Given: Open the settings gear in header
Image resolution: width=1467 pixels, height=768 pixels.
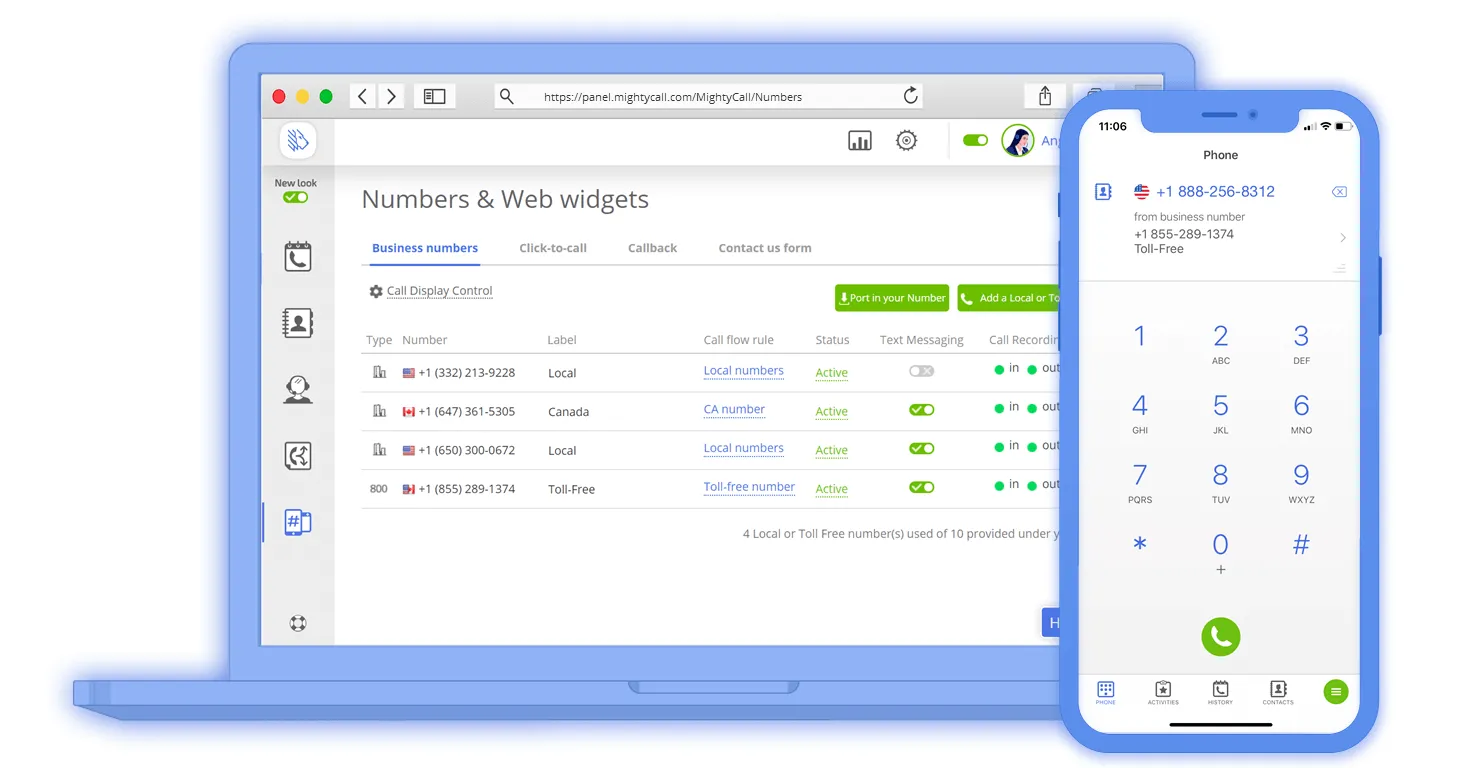Looking at the screenshot, I should click(x=906, y=141).
